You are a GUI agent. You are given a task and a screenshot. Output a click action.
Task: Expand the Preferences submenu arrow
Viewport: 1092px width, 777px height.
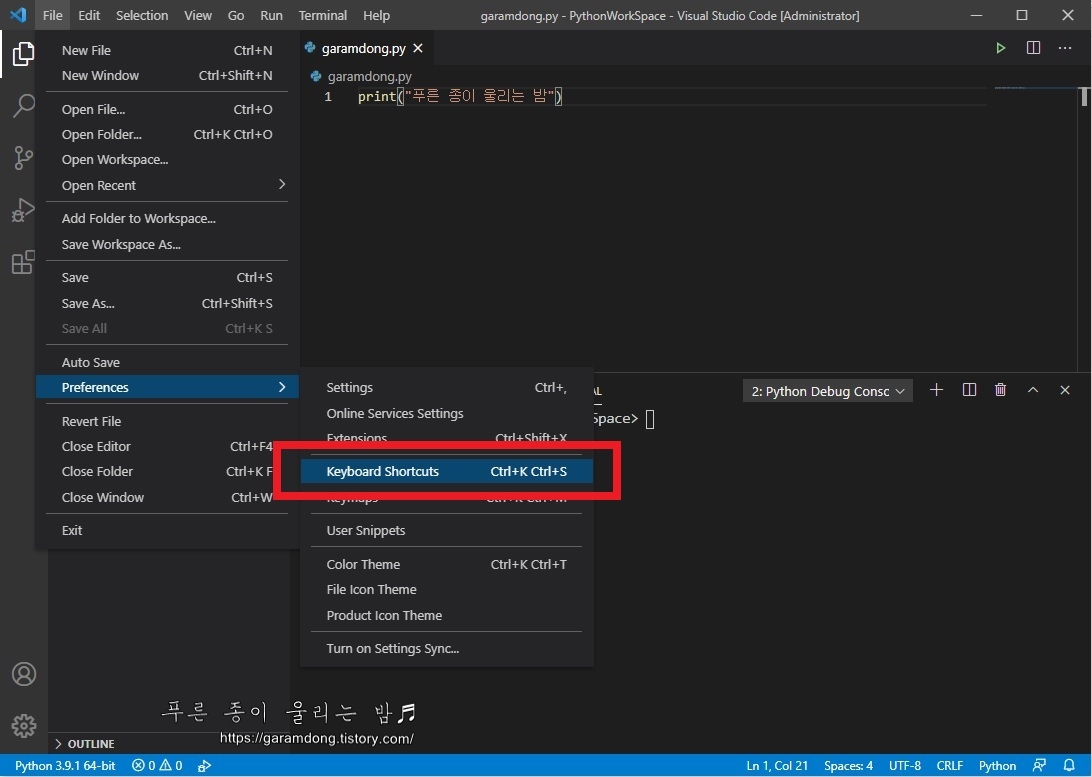282,387
